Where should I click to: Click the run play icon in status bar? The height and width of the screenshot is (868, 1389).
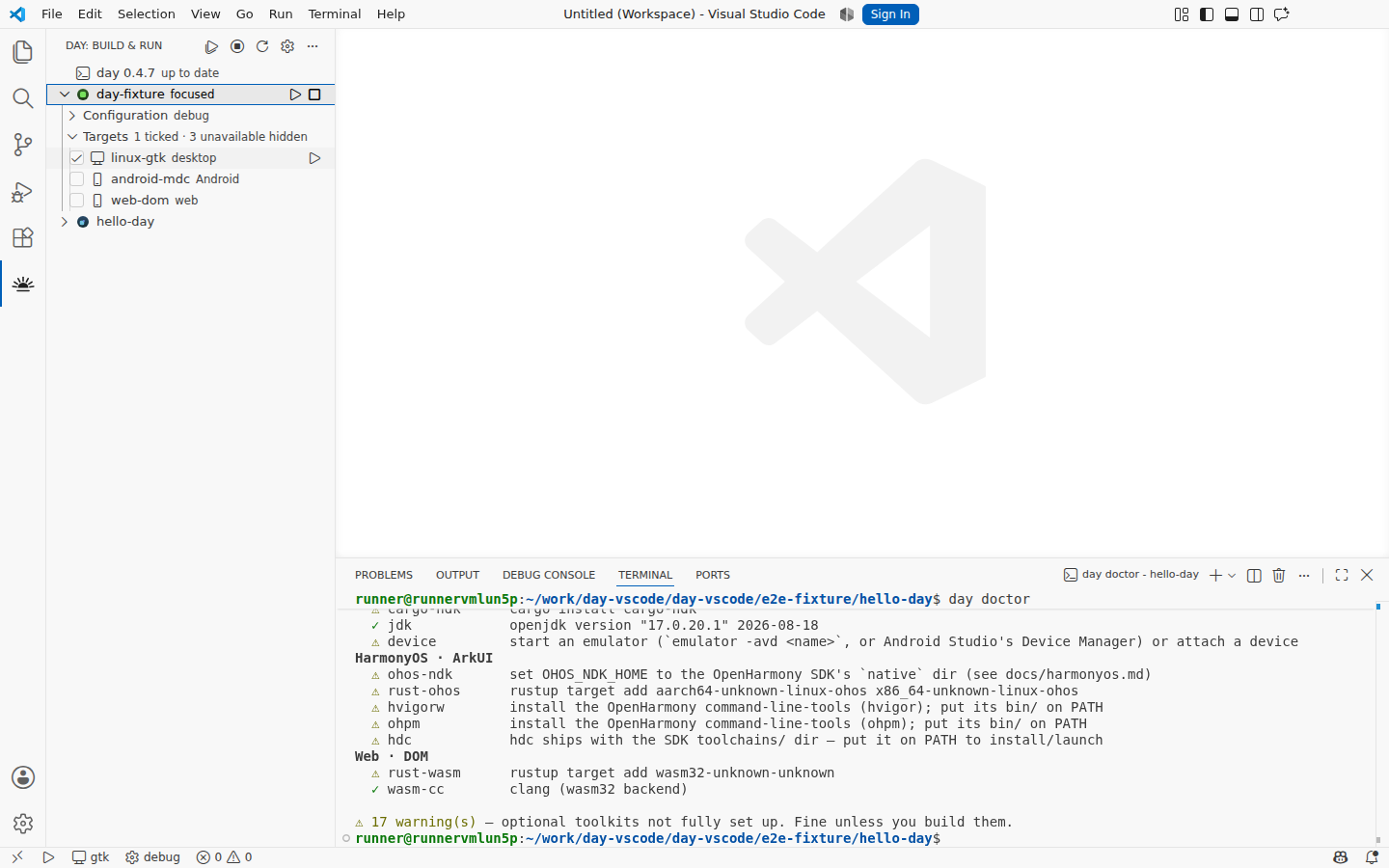click(48, 857)
